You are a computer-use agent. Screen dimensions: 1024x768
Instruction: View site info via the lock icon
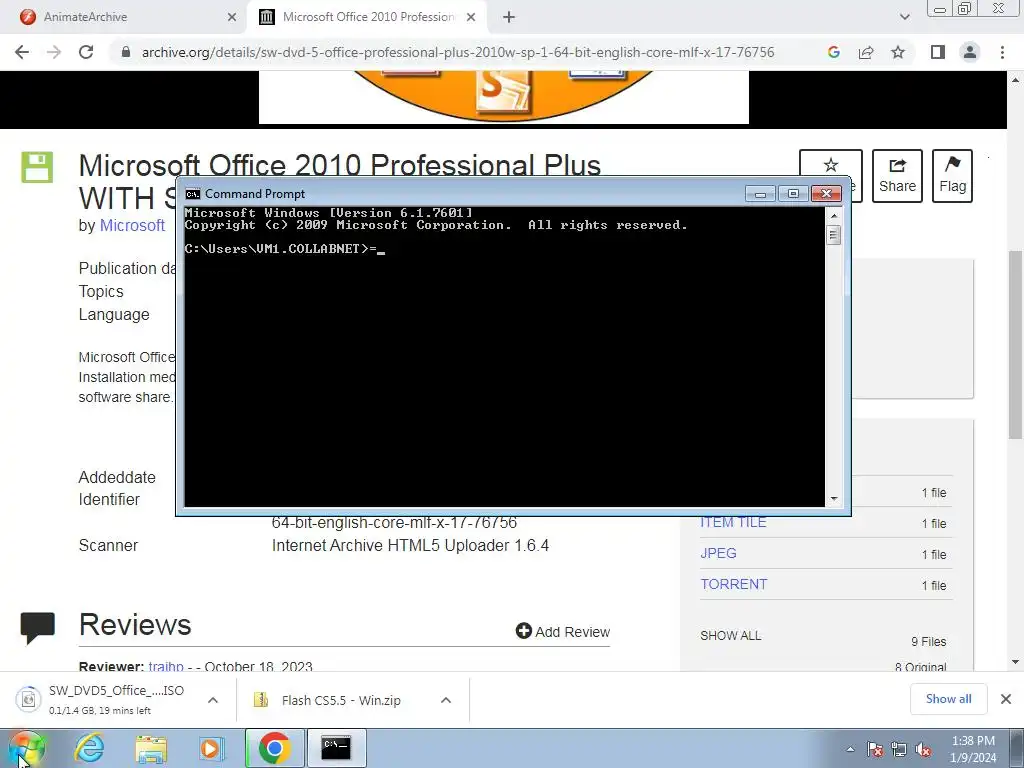click(126, 52)
